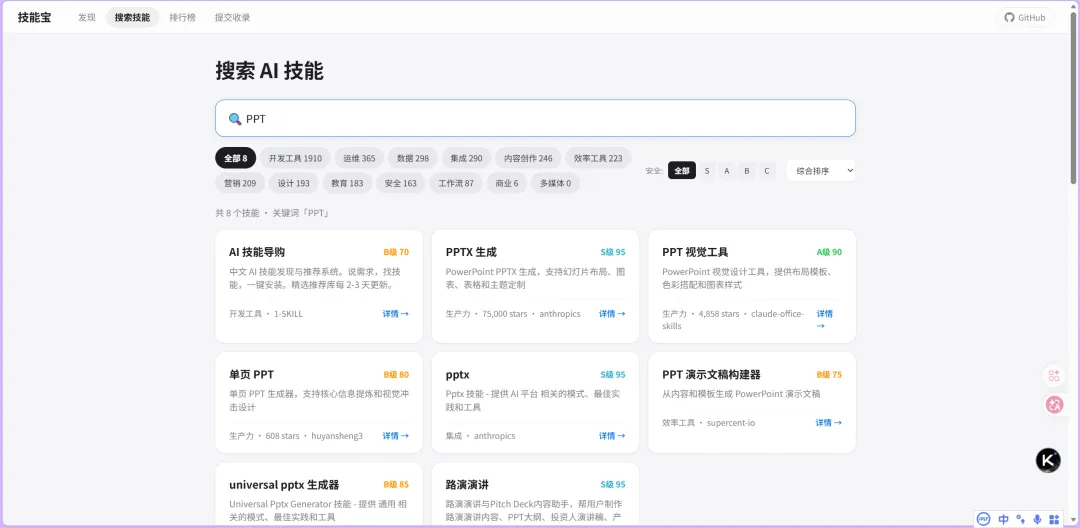Filter by 商业 6 category
This screenshot has height=528, width=1080.
pos(507,183)
